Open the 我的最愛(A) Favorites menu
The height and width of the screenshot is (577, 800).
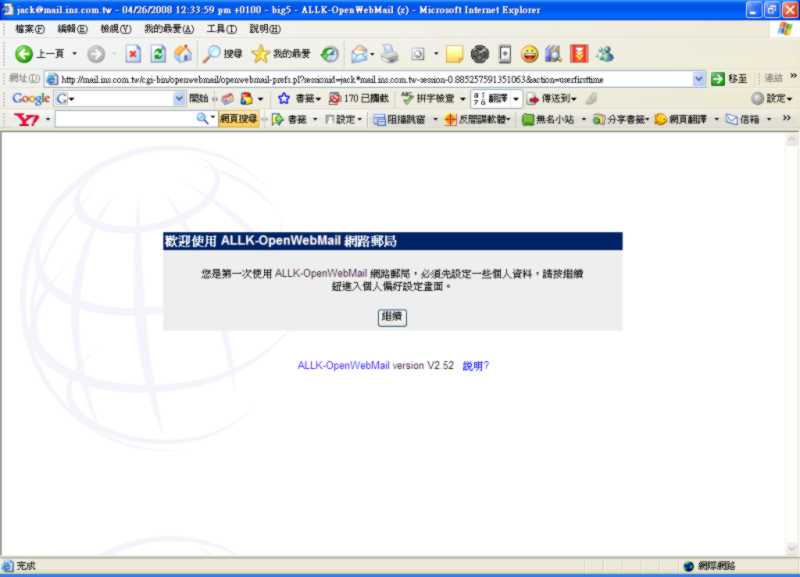[169, 29]
